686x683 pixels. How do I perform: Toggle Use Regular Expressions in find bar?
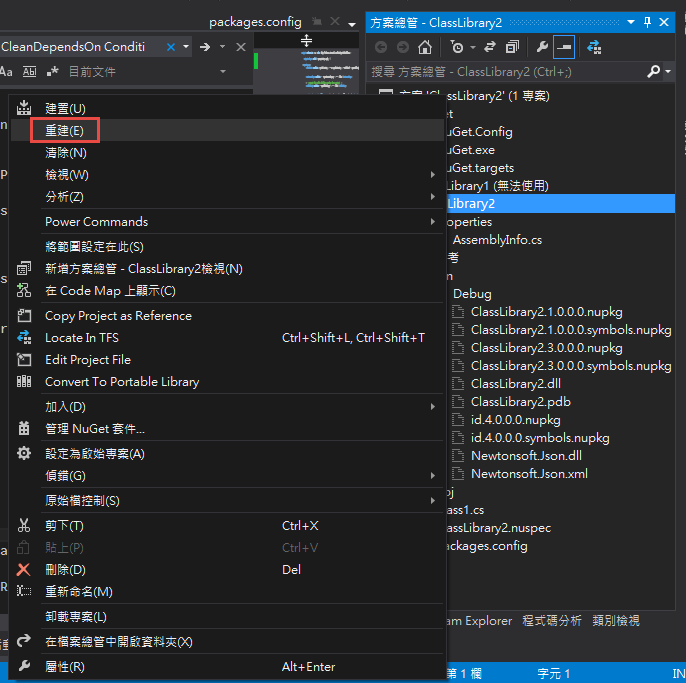pos(52,71)
